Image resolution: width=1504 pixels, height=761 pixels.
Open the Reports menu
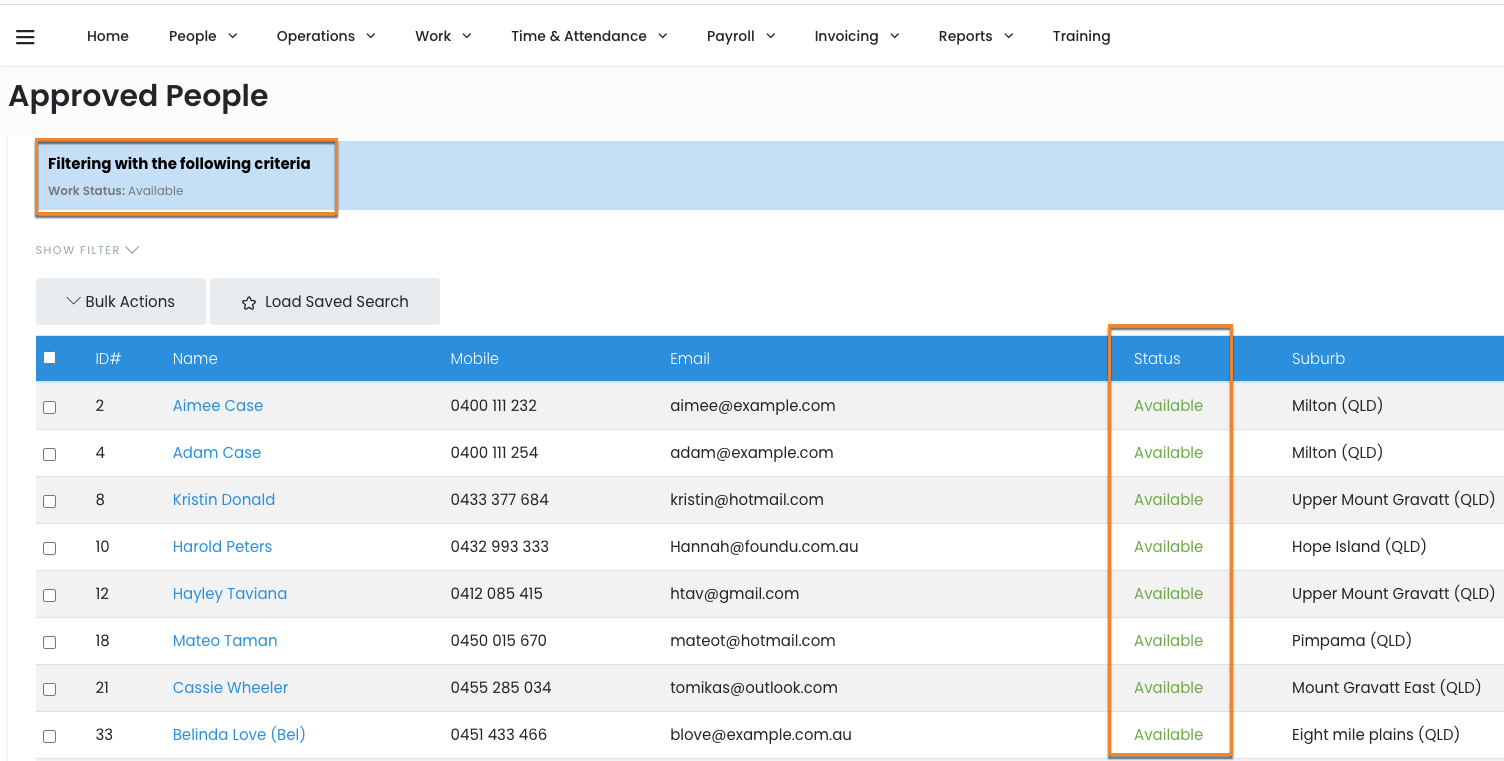pyautogui.click(x=976, y=36)
